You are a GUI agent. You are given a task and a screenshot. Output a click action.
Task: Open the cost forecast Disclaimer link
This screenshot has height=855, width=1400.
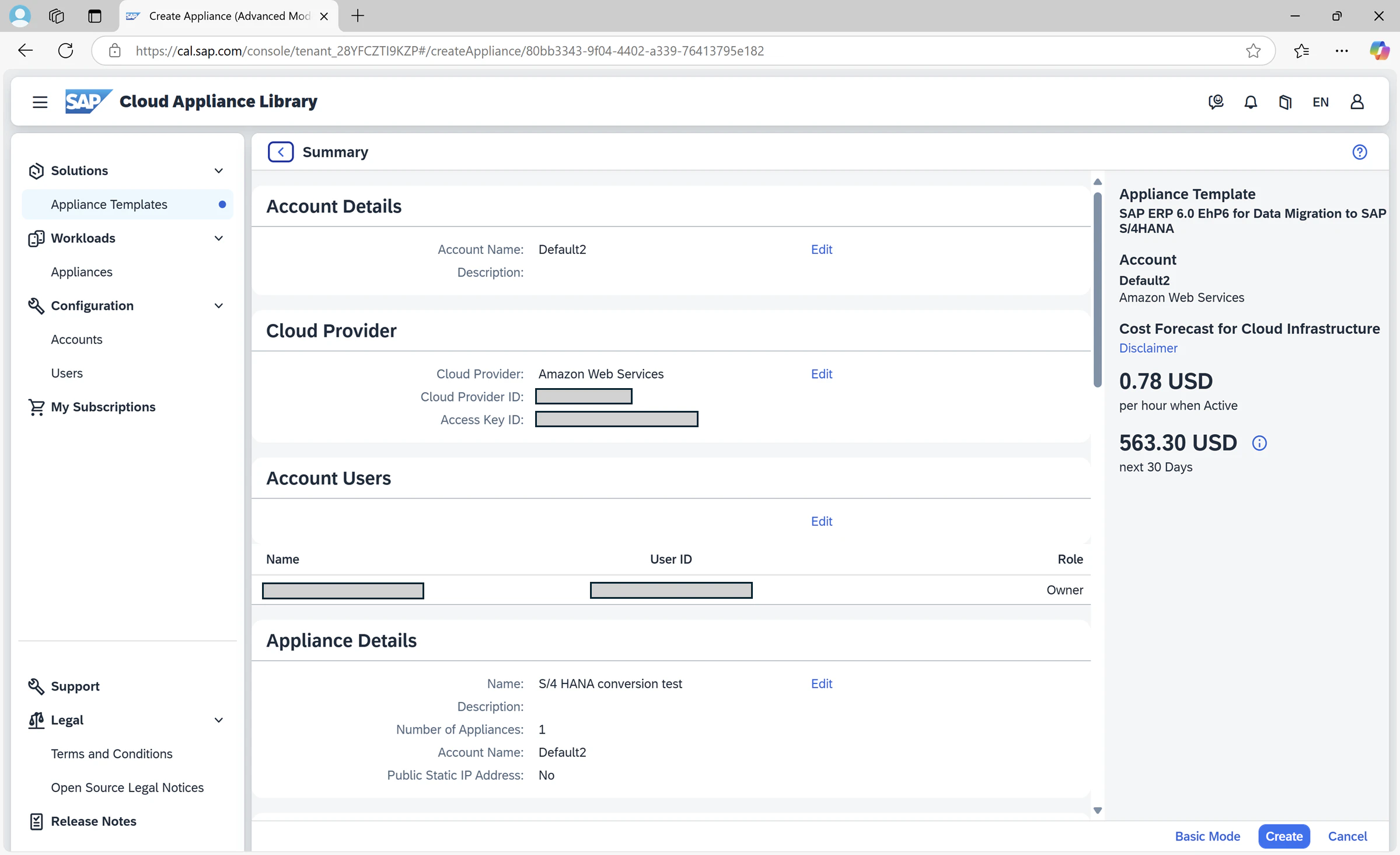coord(1148,348)
